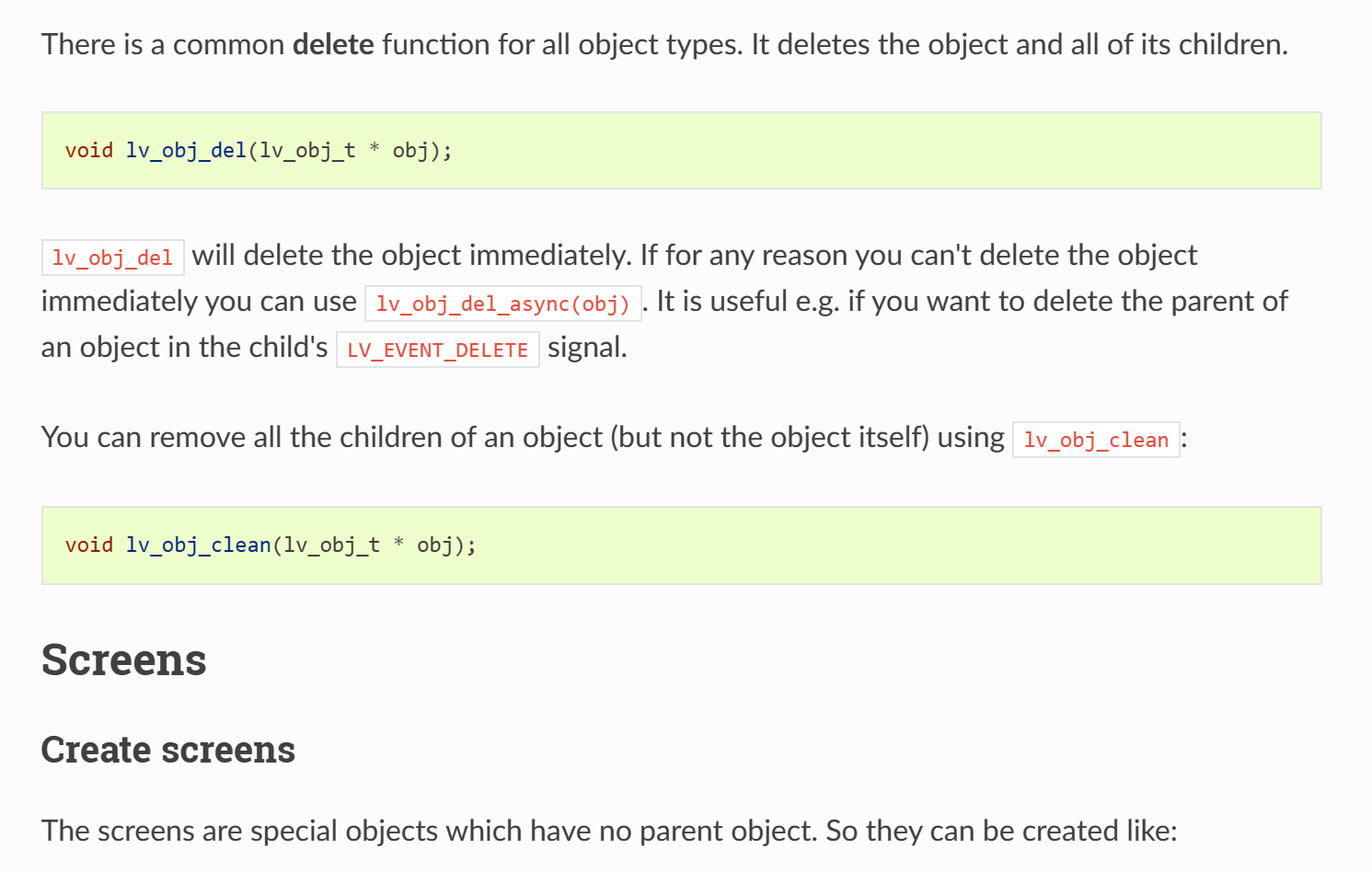Click the obj parameter in lv_obj_clean declaration
This screenshot has height=872, width=1372.
click(434, 545)
